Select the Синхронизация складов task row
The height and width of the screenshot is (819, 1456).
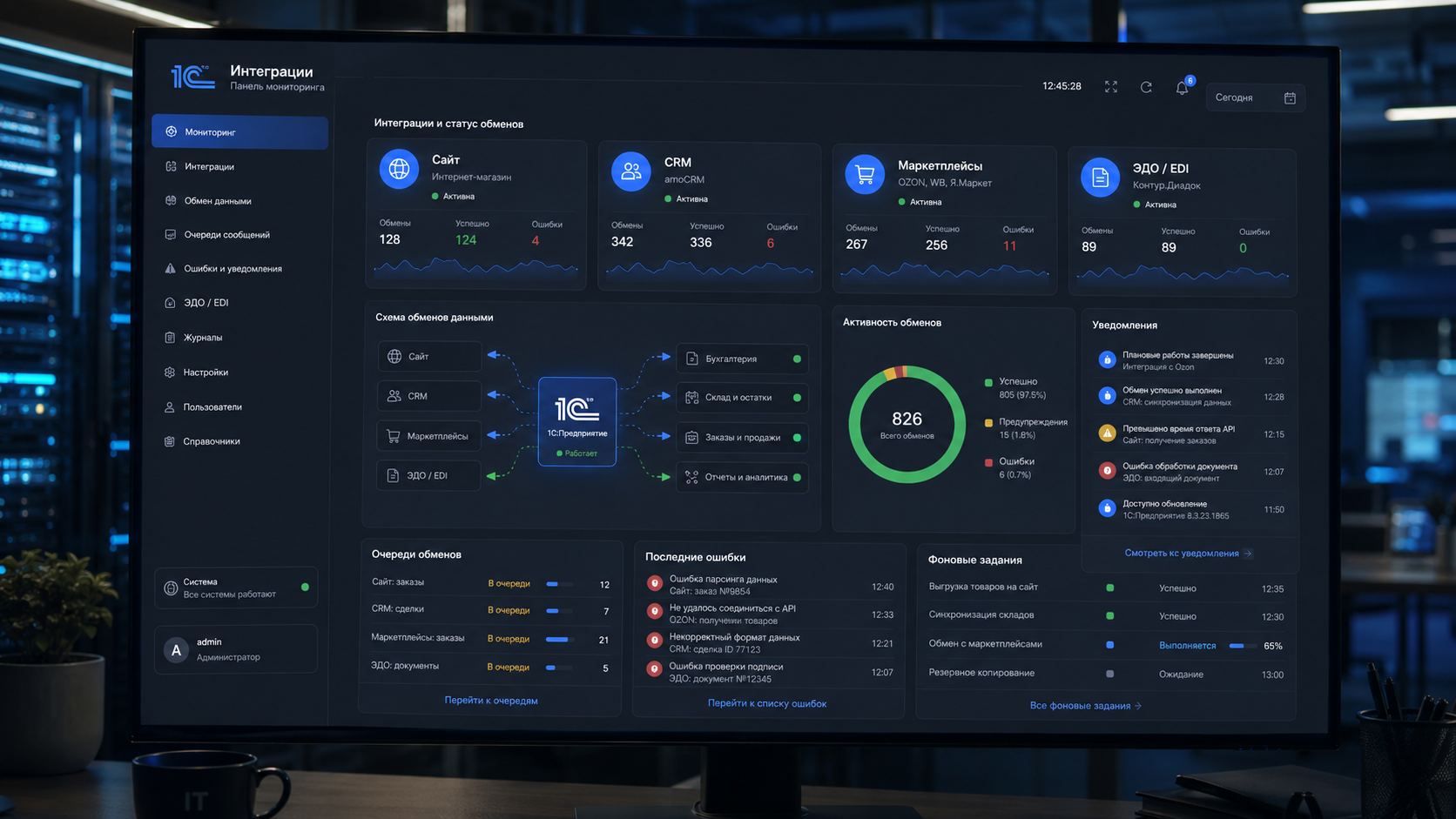(1106, 615)
